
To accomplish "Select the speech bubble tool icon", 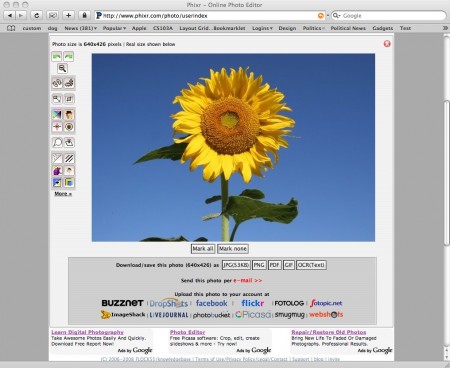I will pyautogui.click(x=57, y=143).
